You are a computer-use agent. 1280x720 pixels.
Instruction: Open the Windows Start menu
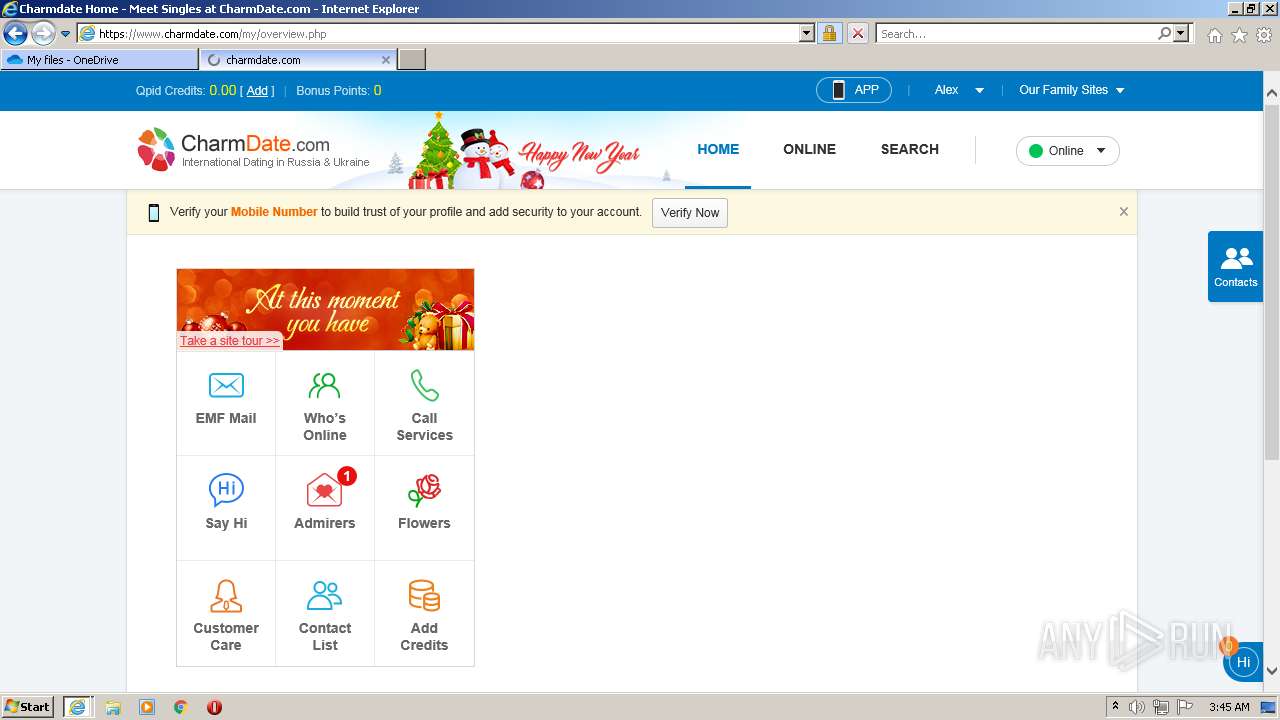28,706
